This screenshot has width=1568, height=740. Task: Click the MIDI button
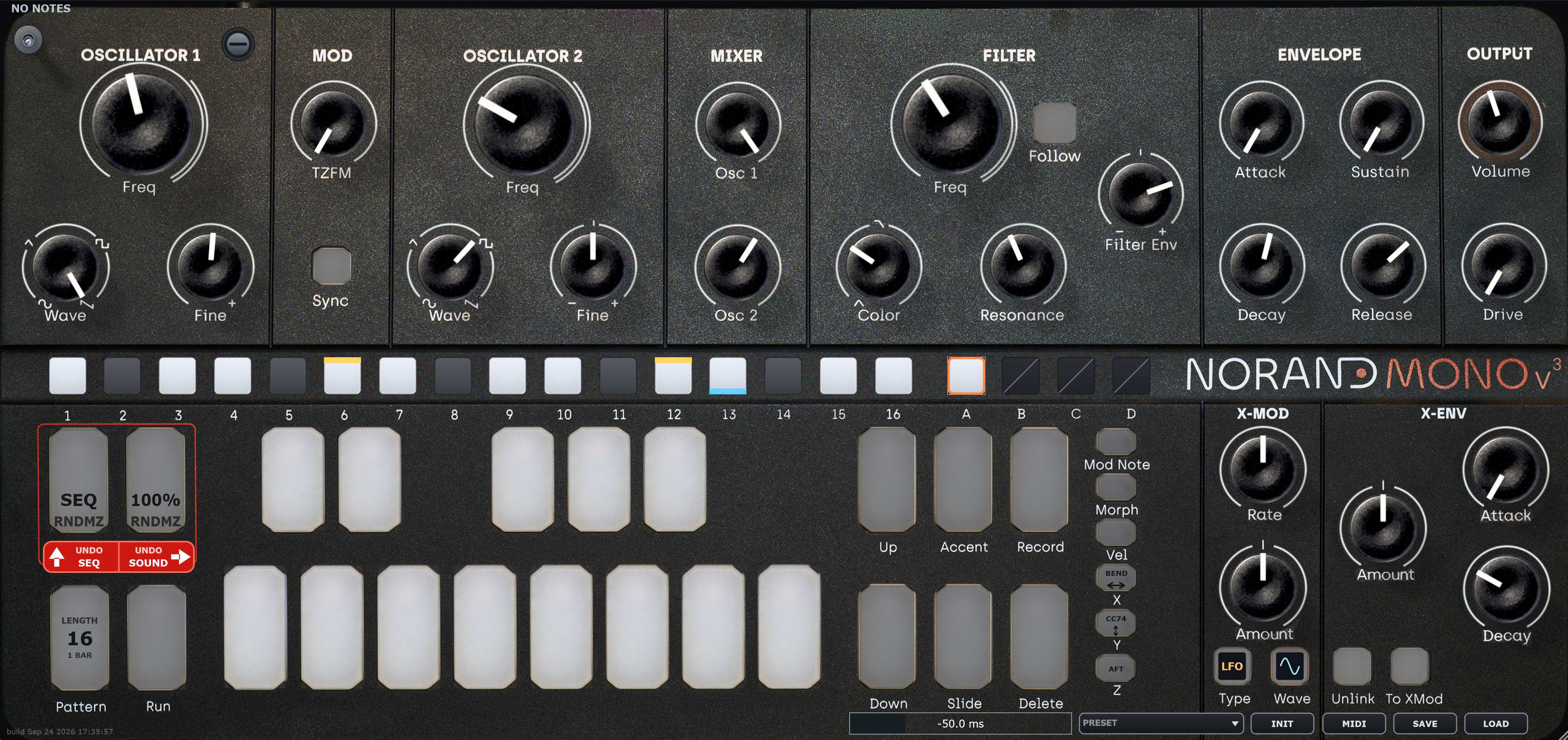(x=1354, y=724)
